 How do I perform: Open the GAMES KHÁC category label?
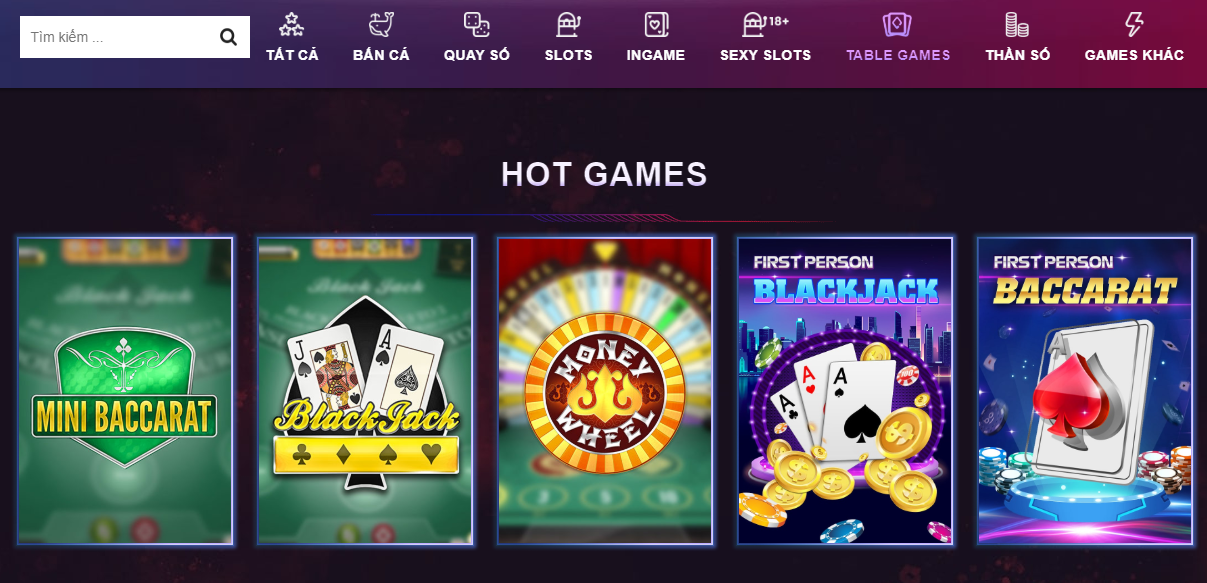point(1134,55)
